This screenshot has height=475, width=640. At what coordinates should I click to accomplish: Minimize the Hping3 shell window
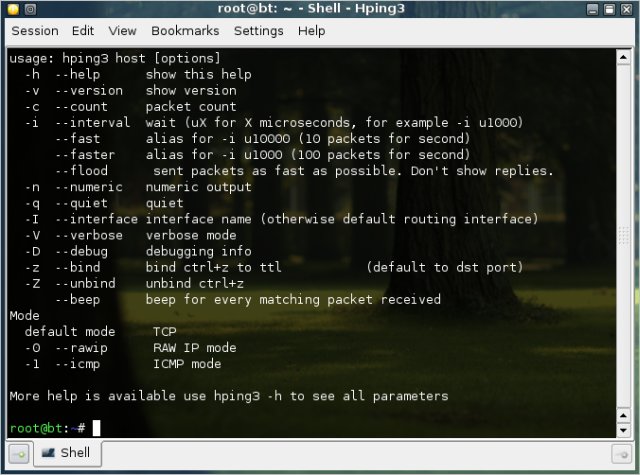(x=592, y=9)
